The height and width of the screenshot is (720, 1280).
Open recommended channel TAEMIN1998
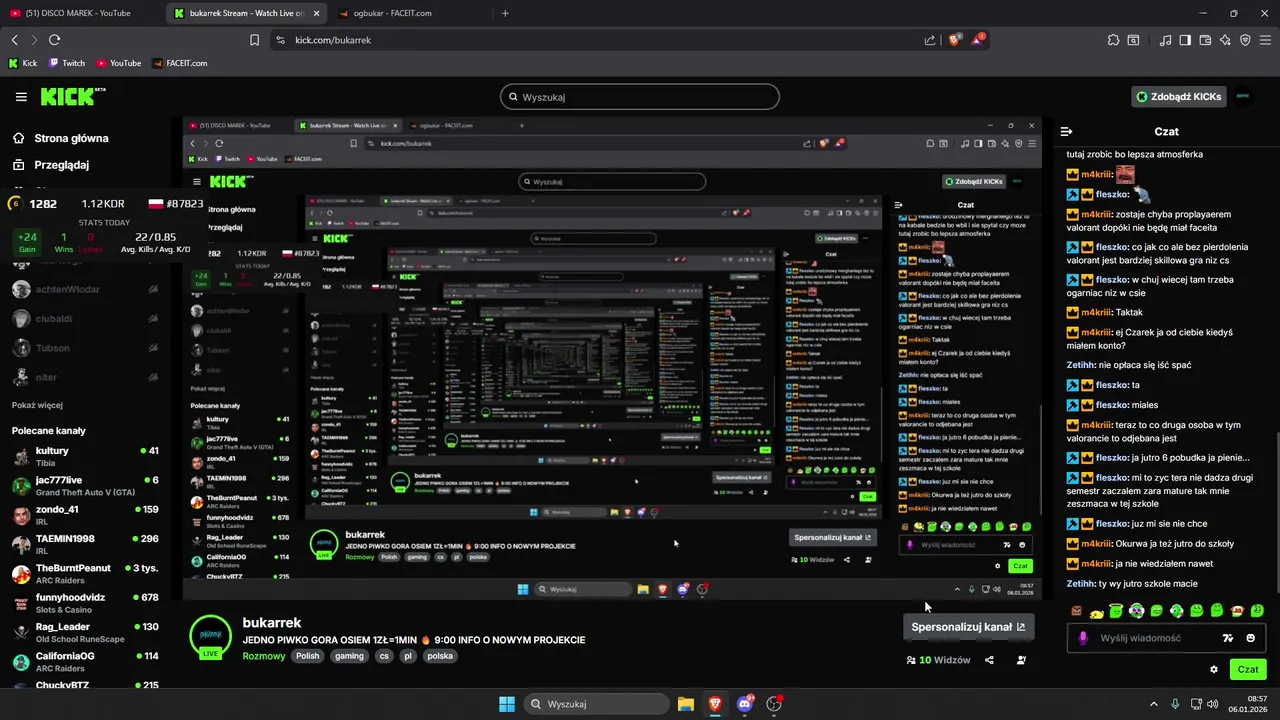pos(85,544)
